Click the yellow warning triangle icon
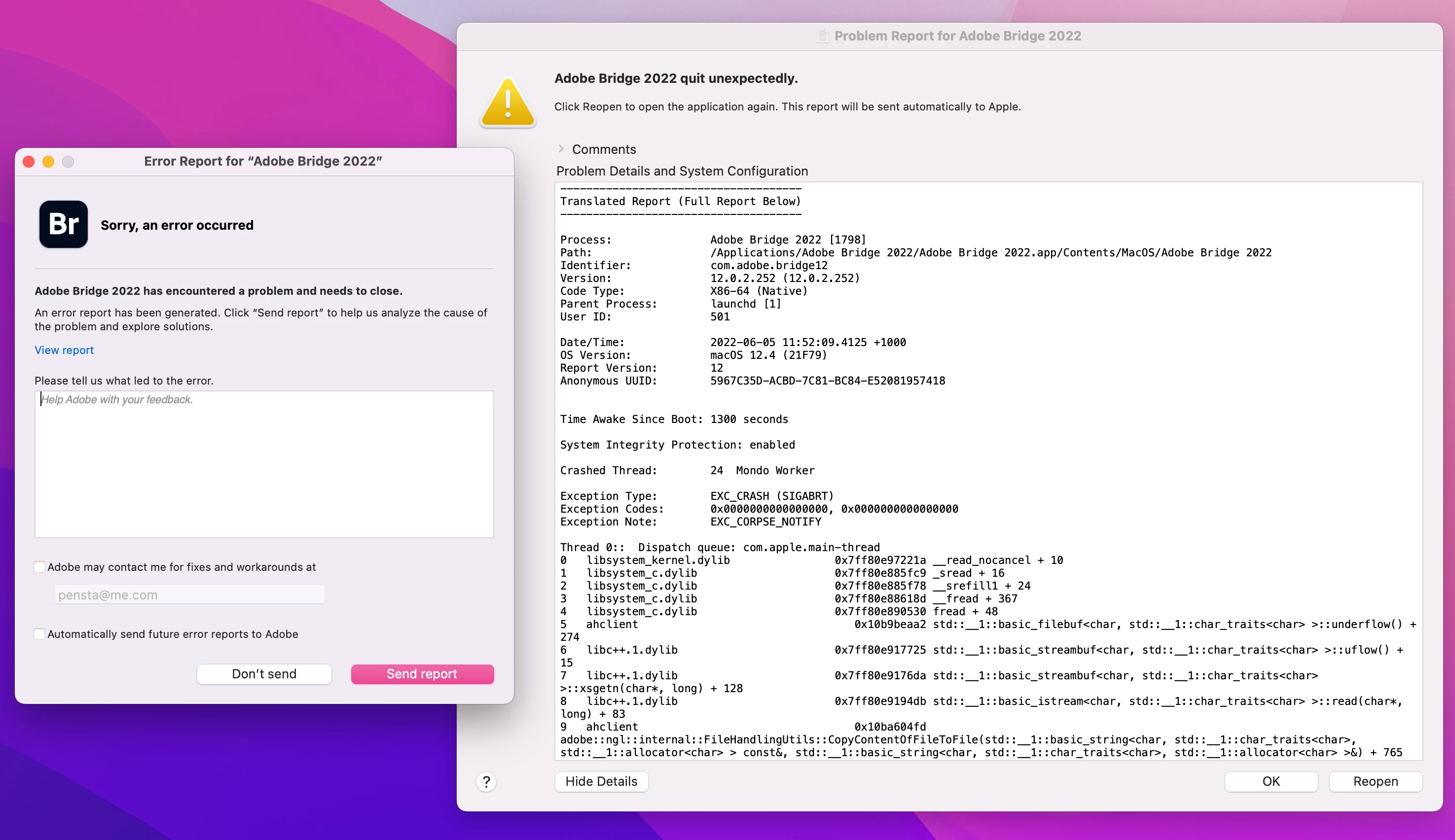1455x840 pixels. pyautogui.click(x=508, y=103)
